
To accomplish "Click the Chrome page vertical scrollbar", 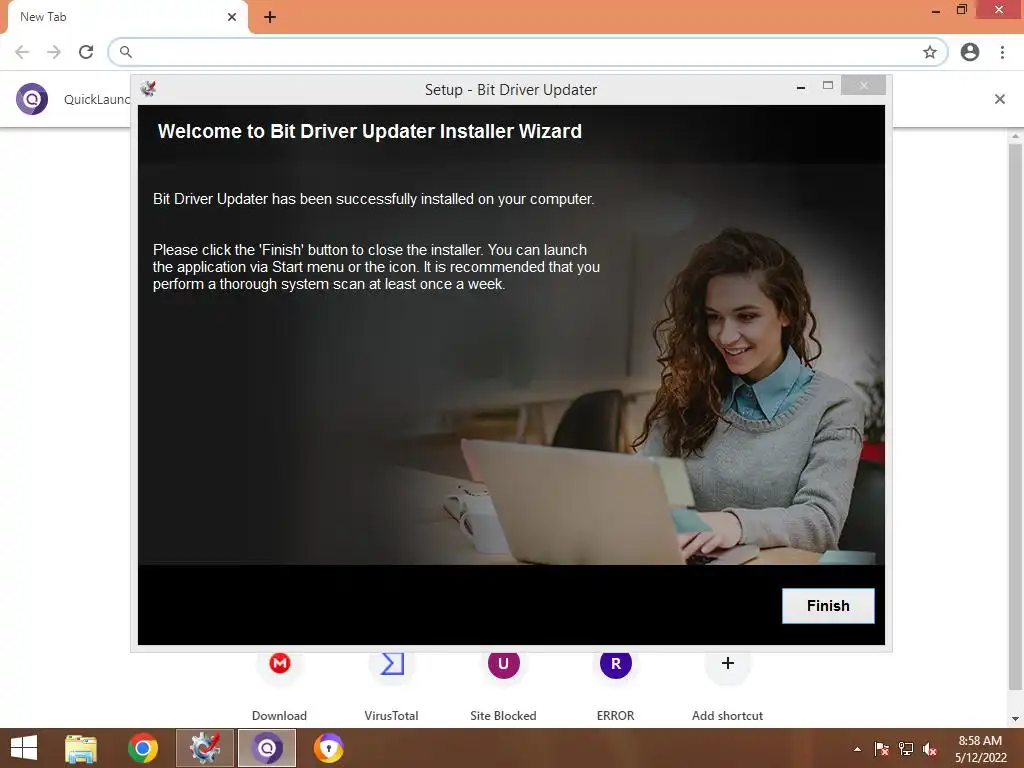I will pos(1015,417).
